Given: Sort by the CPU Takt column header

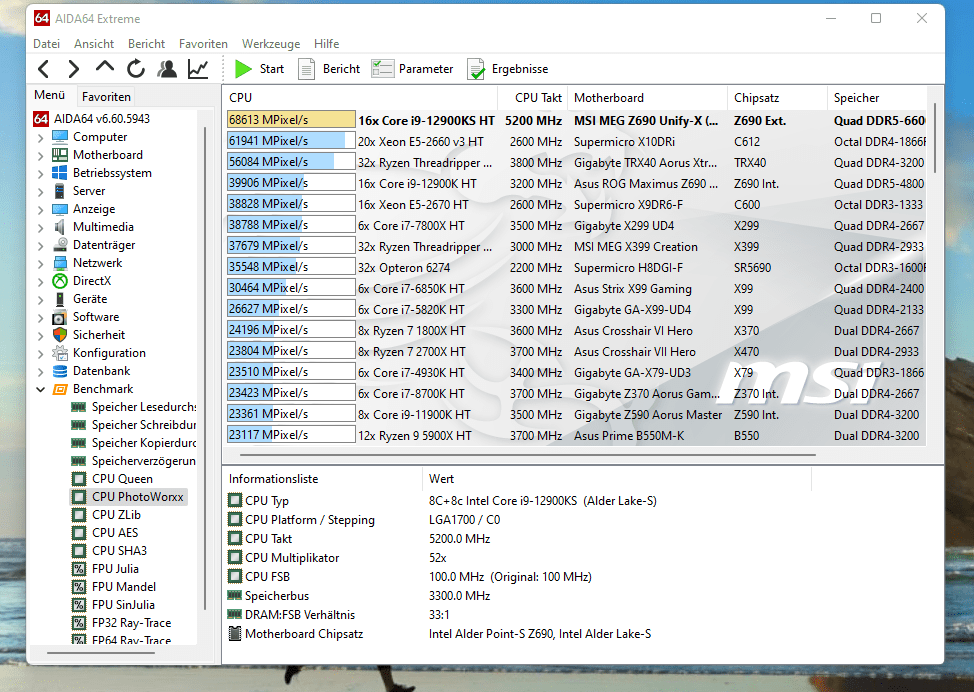Looking at the screenshot, I should (x=532, y=98).
